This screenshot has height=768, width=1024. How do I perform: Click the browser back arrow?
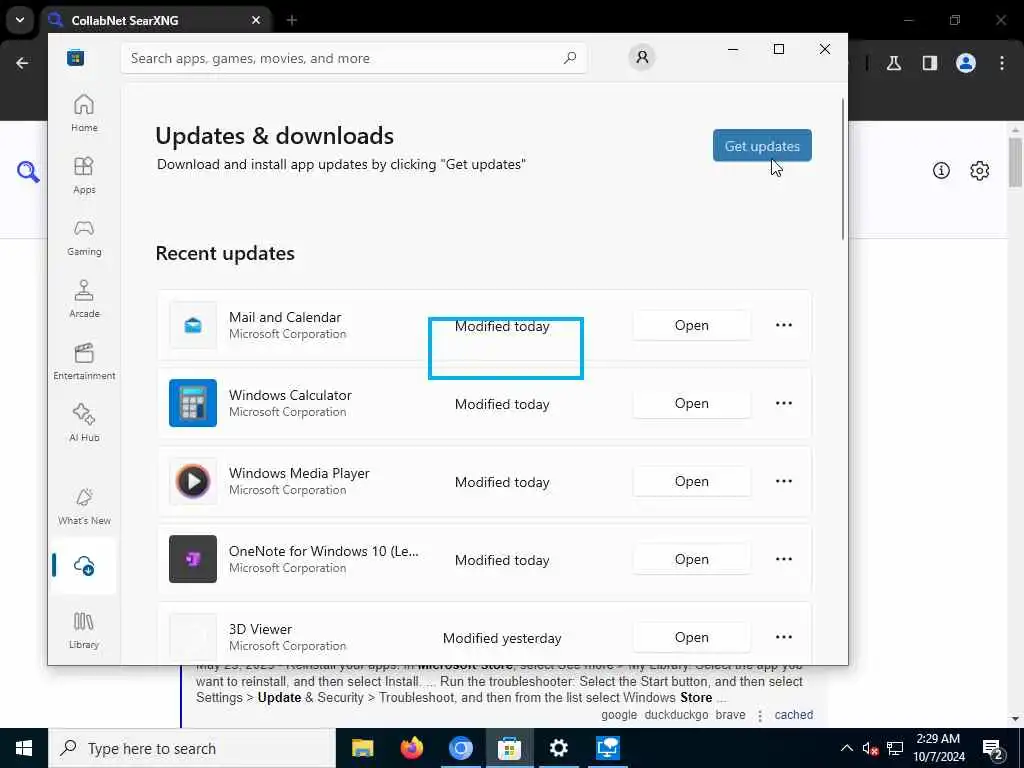[x=22, y=63]
